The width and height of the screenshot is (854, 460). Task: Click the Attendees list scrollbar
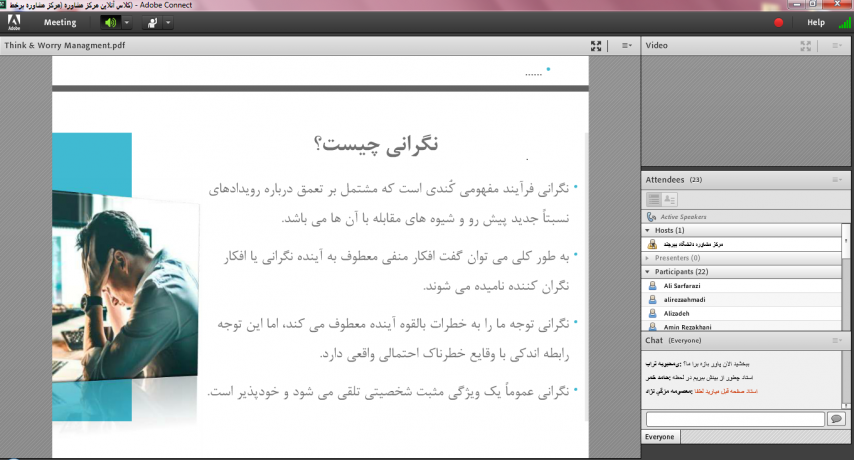tap(846, 277)
